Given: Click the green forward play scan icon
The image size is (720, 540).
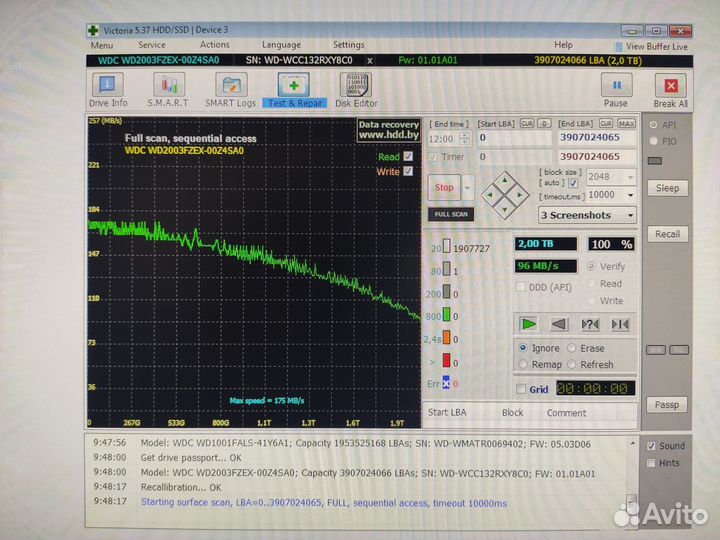Looking at the screenshot, I should [x=529, y=323].
